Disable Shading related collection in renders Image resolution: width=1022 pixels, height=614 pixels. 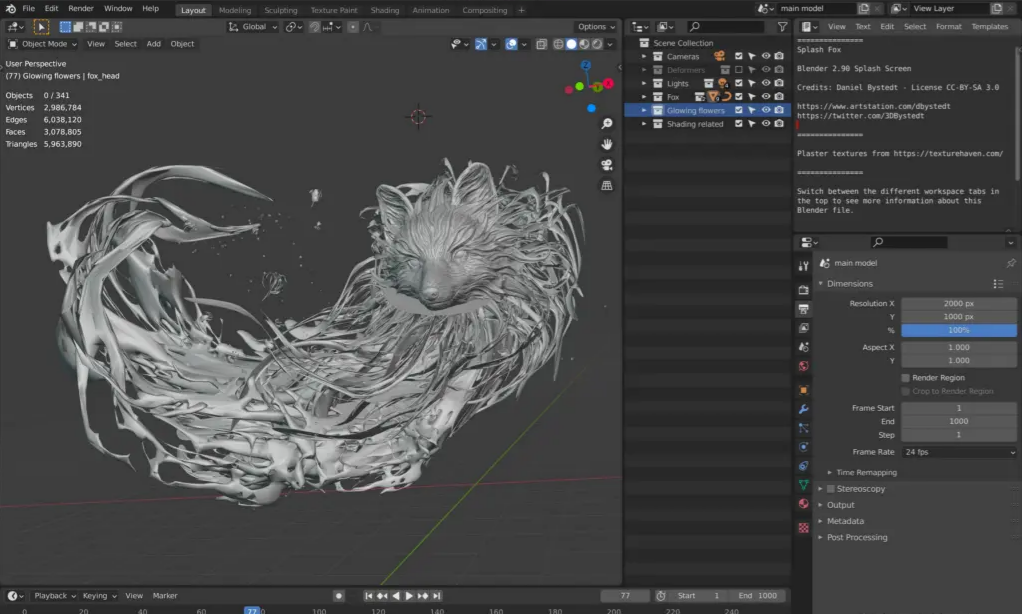[x=779, y=124]
